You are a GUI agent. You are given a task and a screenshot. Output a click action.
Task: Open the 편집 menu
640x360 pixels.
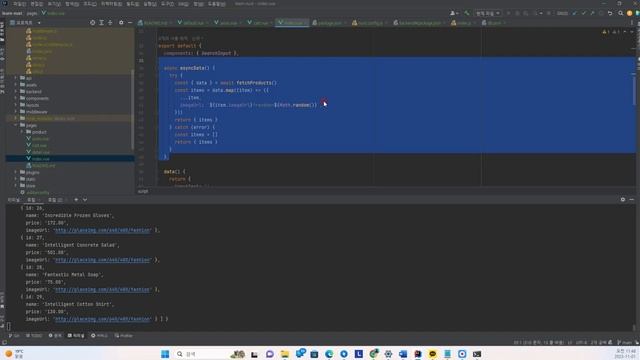point(37,4)
